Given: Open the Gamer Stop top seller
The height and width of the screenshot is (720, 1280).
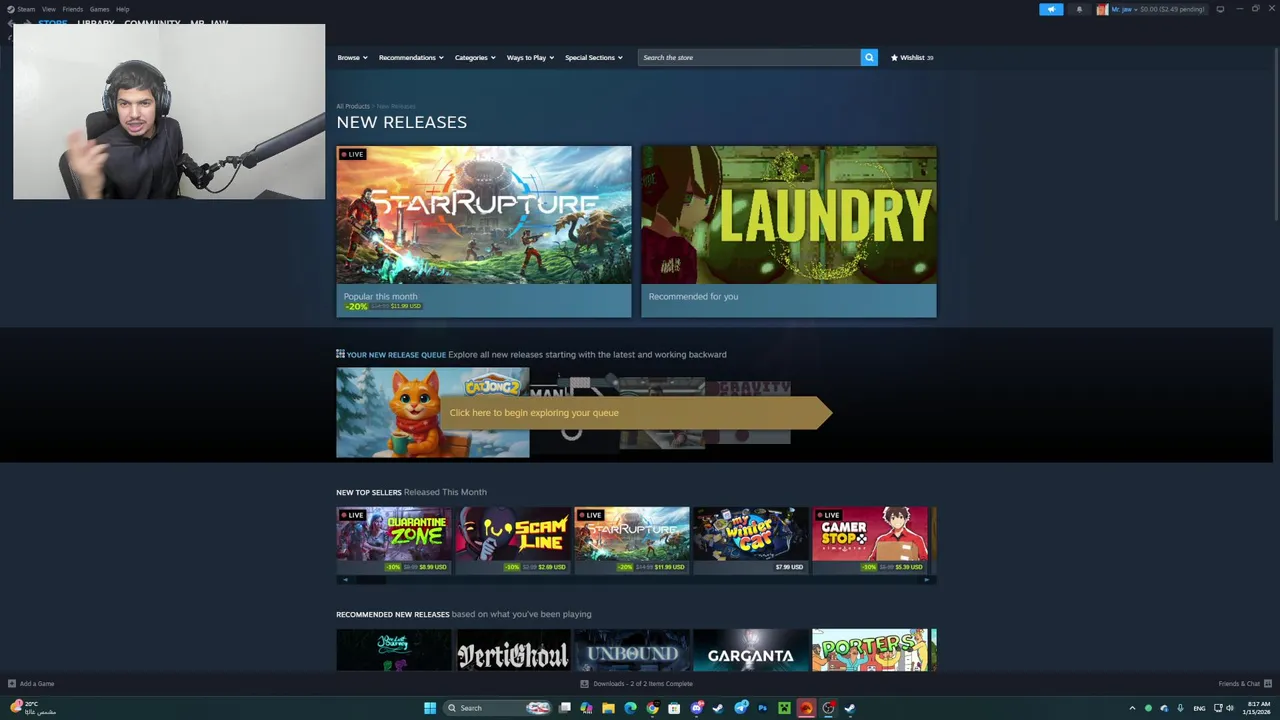Looking at the screenshot, I should tap(870, 540).
